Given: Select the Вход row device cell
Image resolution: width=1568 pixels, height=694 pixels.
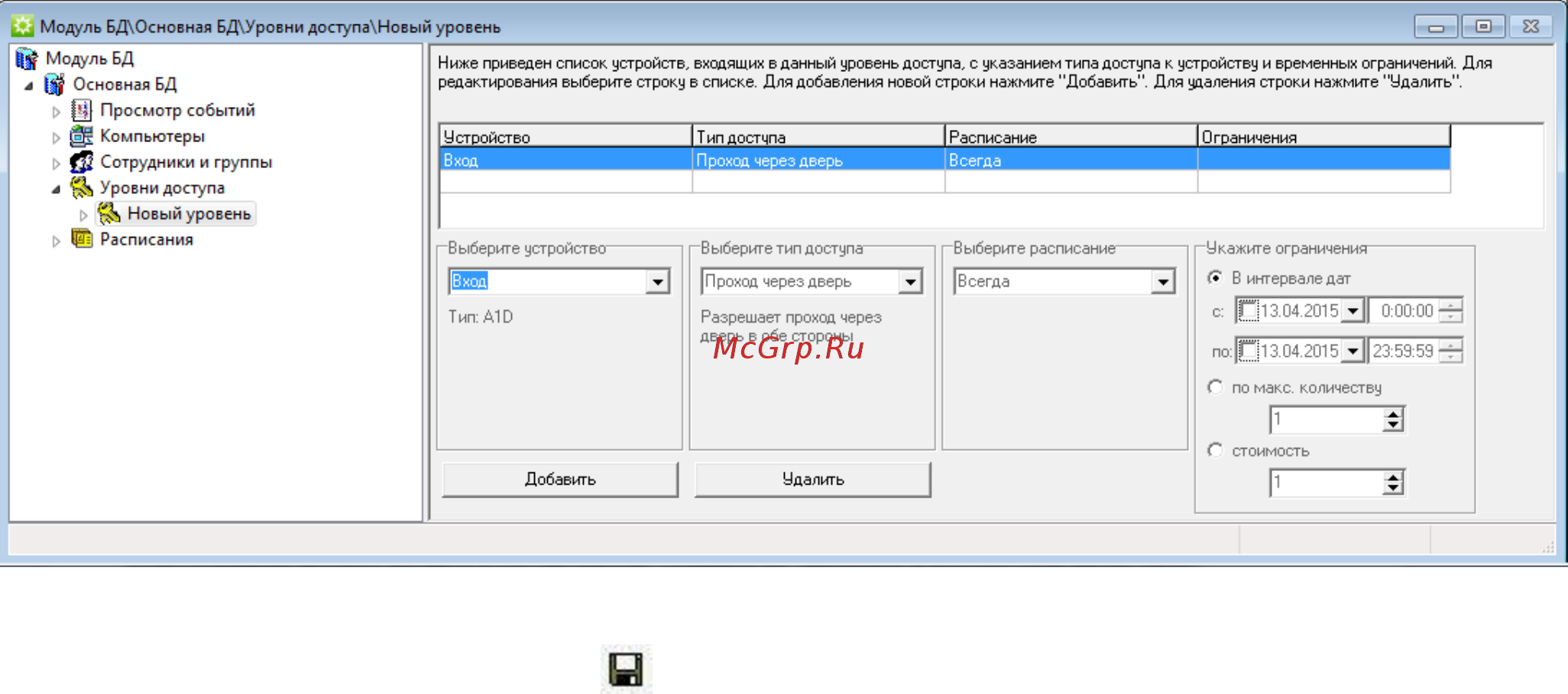Looking at the screenshot, I should (x=566, y=160).
